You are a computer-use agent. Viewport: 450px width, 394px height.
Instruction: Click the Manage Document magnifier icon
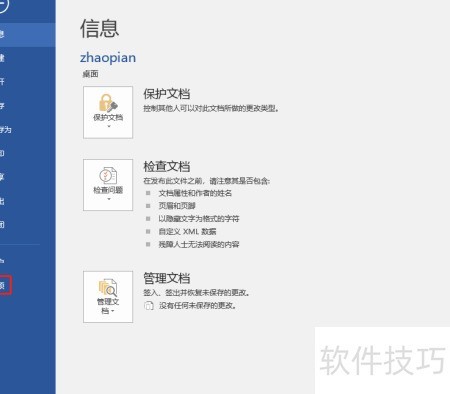108,288
